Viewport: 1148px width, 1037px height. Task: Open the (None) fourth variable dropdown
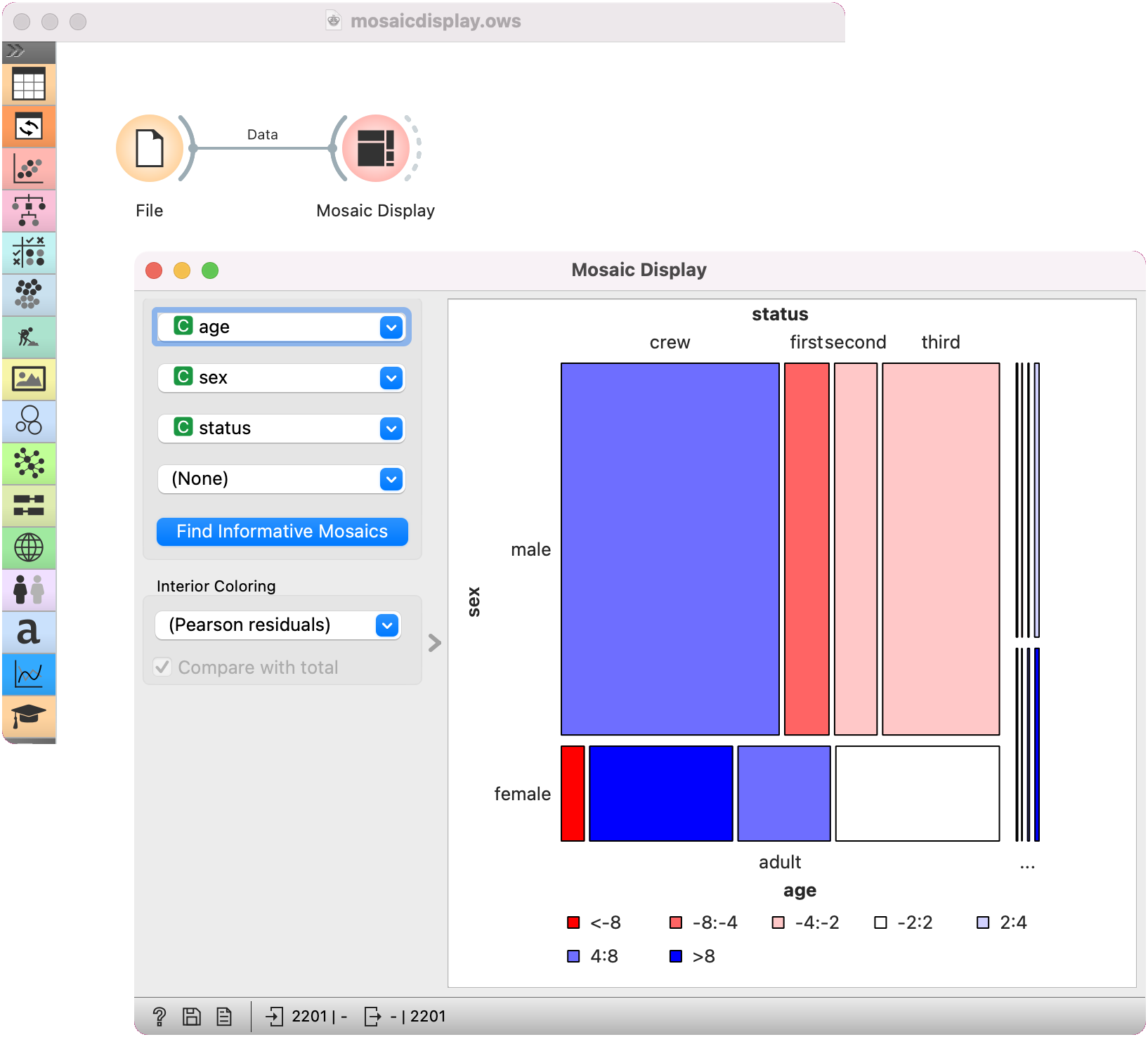(x=282, y=479)
